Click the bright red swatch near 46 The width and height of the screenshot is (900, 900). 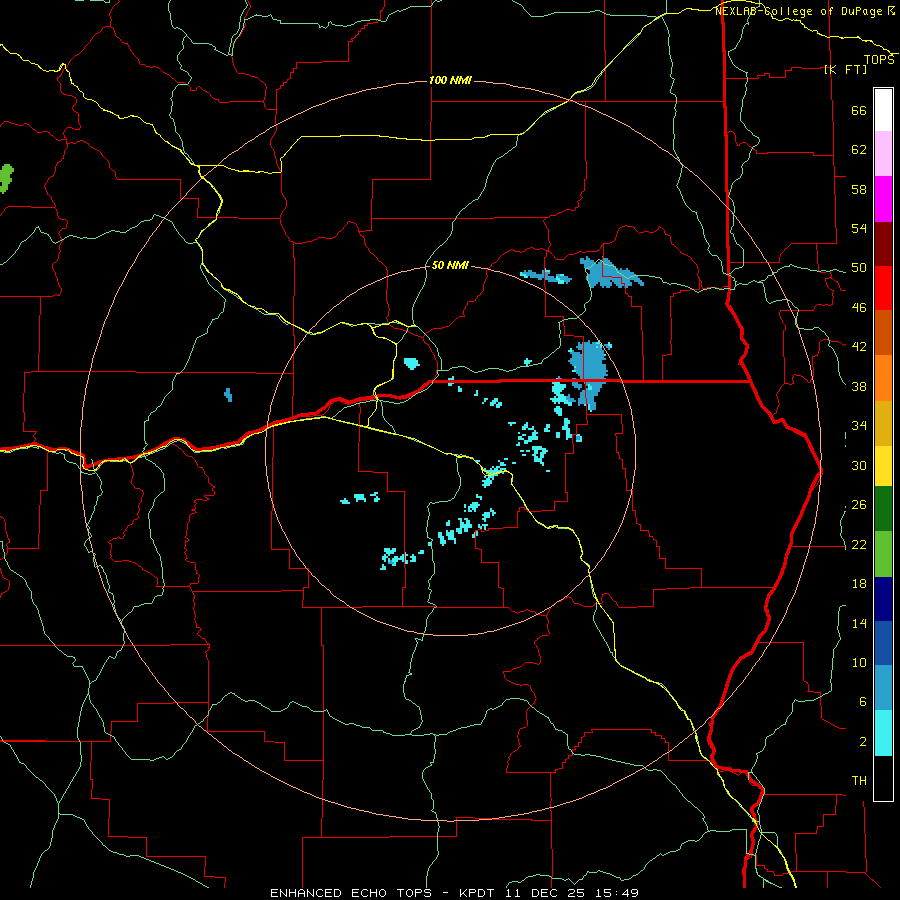pyautogui.click(x=883, y=288)
